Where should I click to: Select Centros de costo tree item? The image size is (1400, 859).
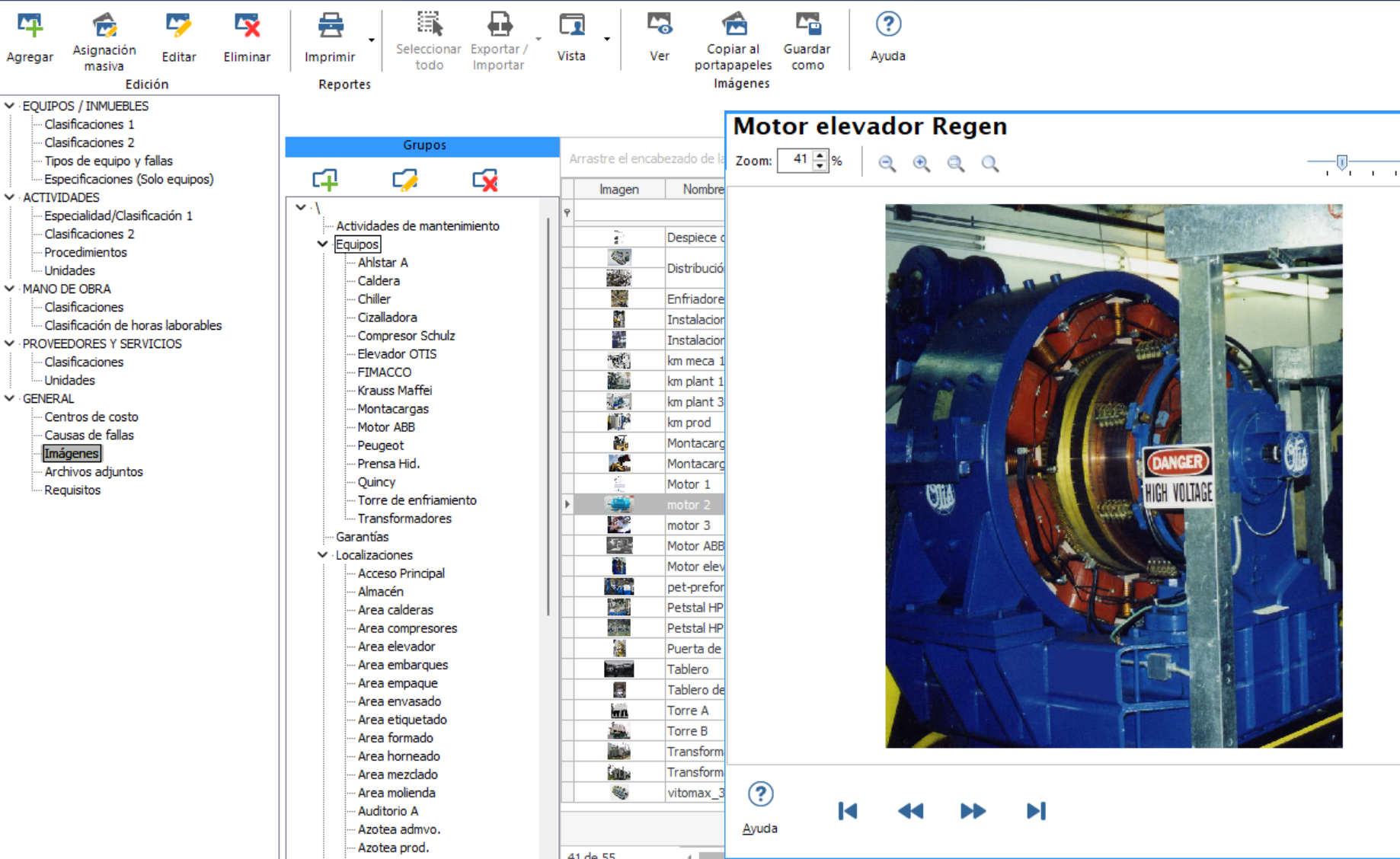pos(91,417)
